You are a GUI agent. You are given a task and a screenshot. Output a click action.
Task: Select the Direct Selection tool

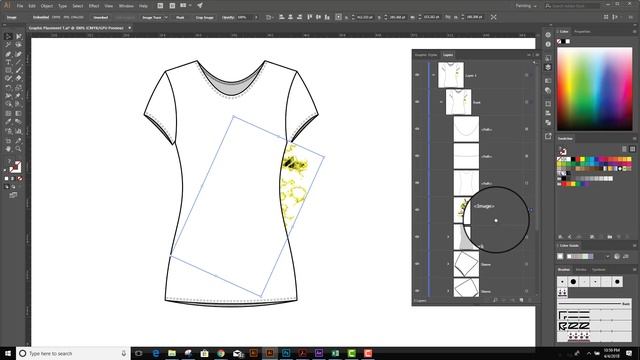(18, 37)
